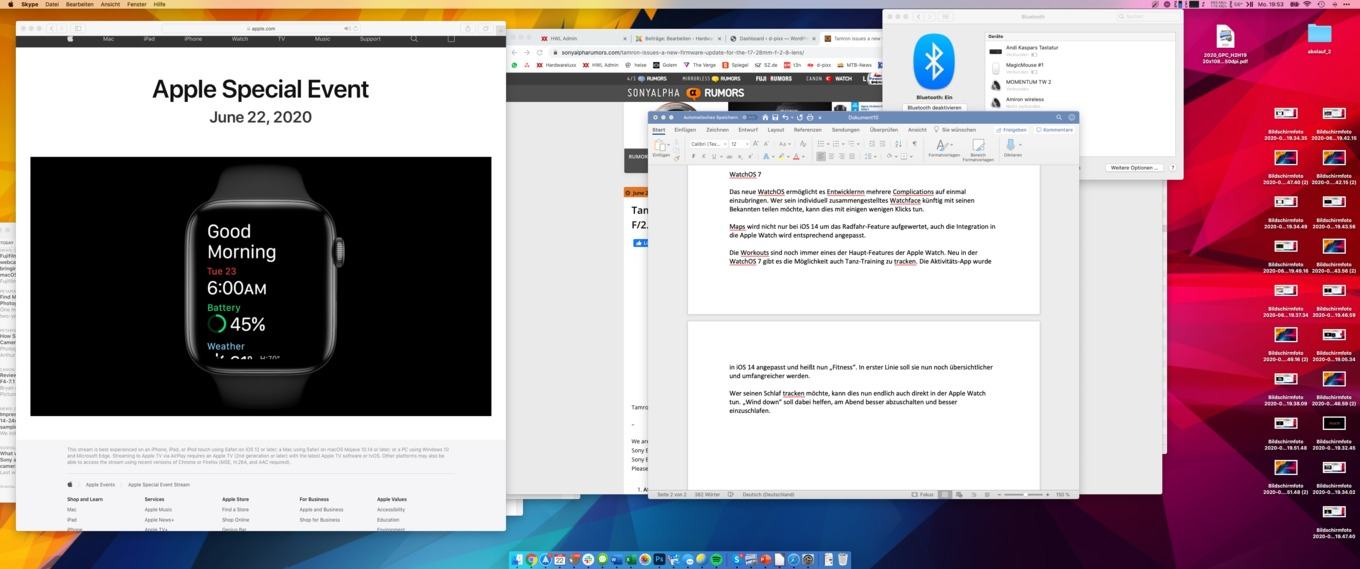Expand the highlight color dropdown arrow
The width and height of the screenshot is (1360, 569).
click(788, 156)
